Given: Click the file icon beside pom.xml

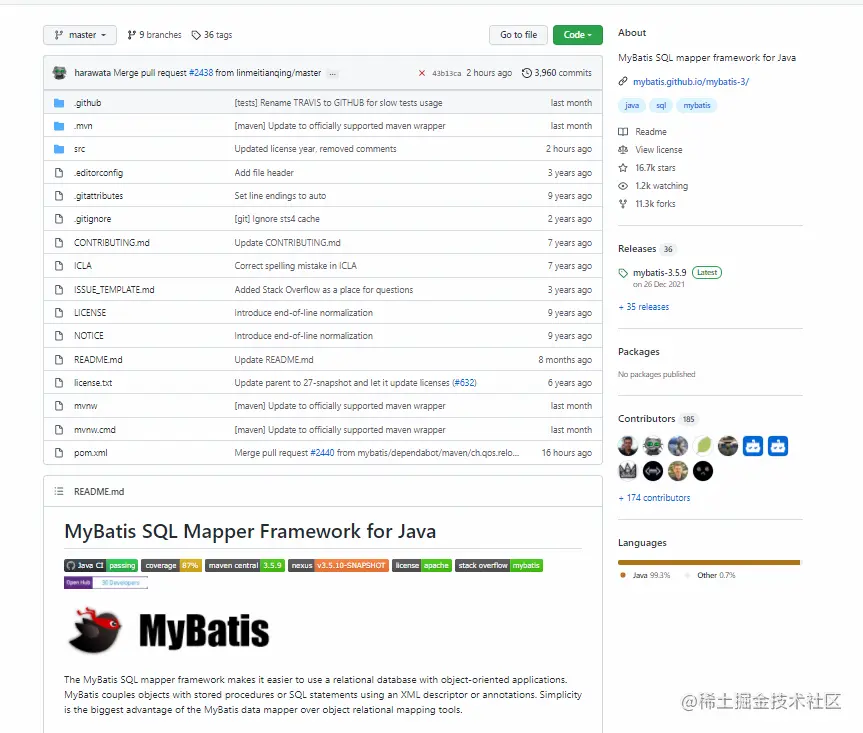Looking at the screenshot, I should pyautogui.click(x=59, y=453).
